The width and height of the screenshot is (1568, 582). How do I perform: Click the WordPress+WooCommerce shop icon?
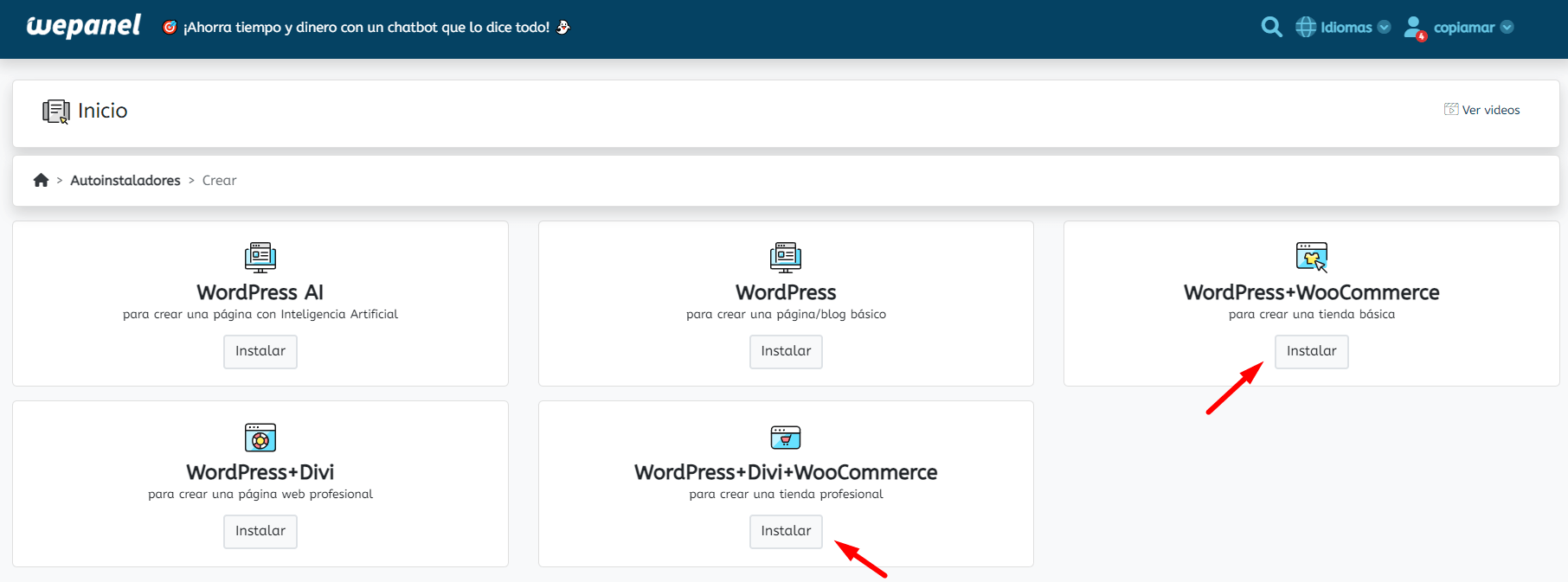click(1312, 258)
